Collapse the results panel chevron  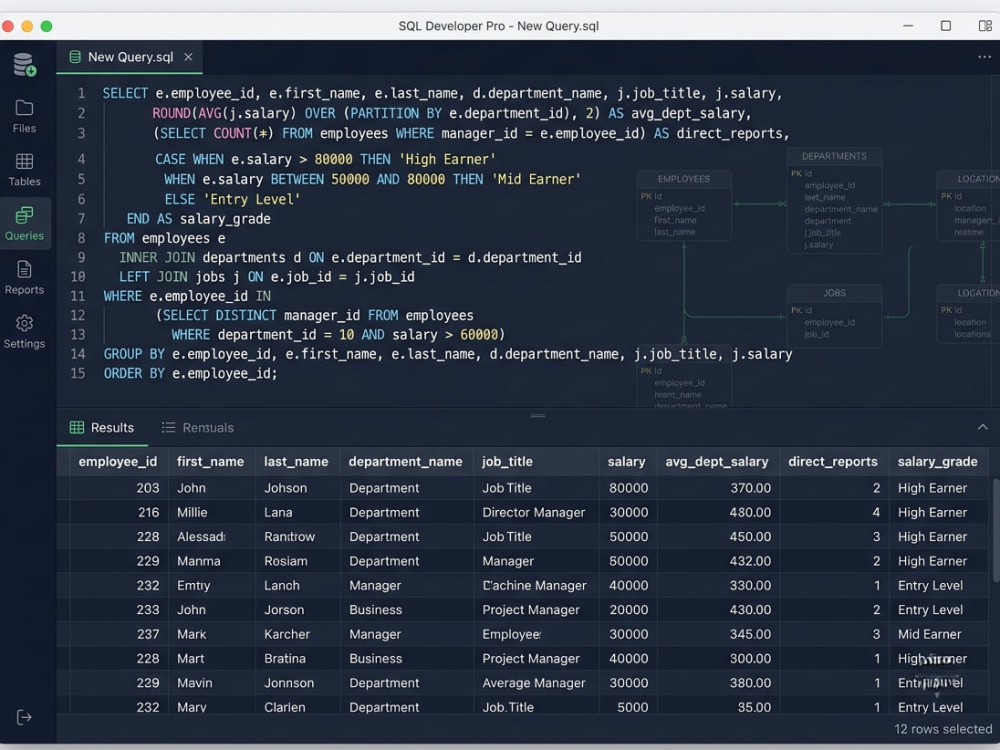click(983, 427)
